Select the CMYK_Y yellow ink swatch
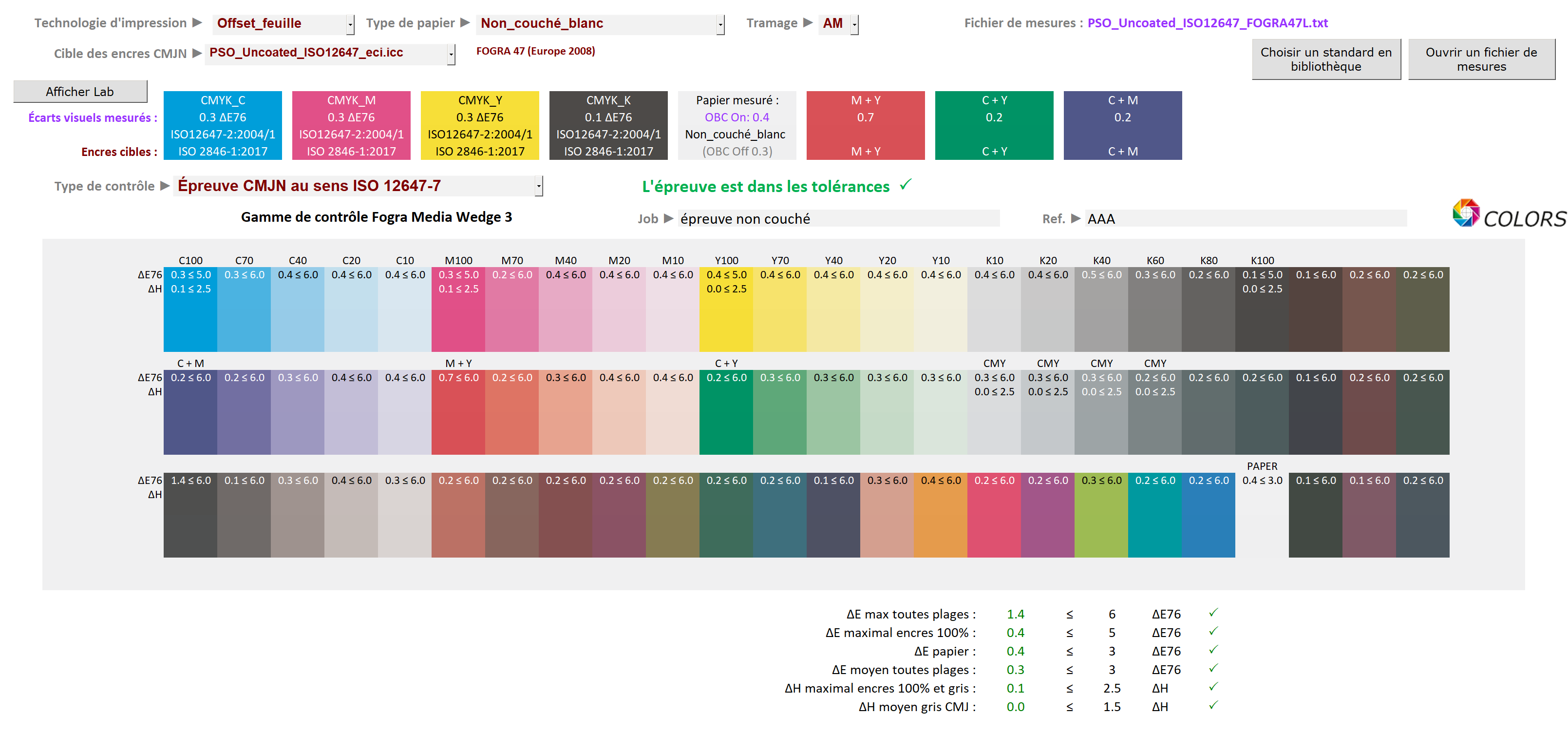The image size is (1568, 734). (480, 125)
